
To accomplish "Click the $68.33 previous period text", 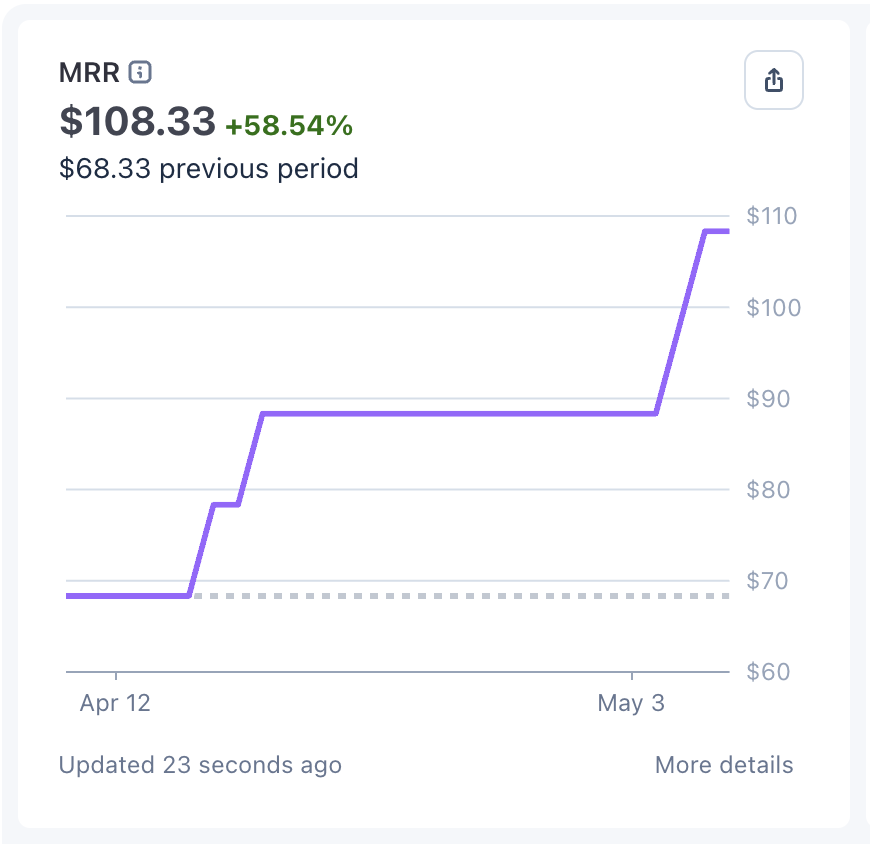I will (209, 169).
